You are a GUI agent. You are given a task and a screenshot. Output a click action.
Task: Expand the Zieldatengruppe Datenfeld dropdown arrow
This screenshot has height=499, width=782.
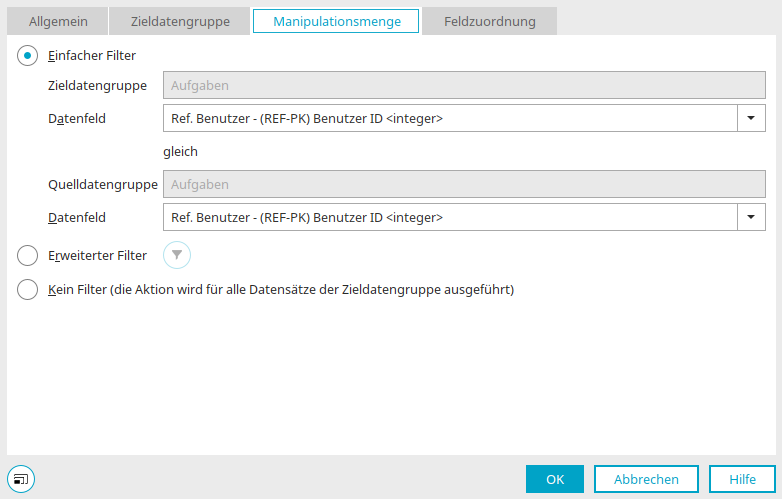click(x=751, y=118)
